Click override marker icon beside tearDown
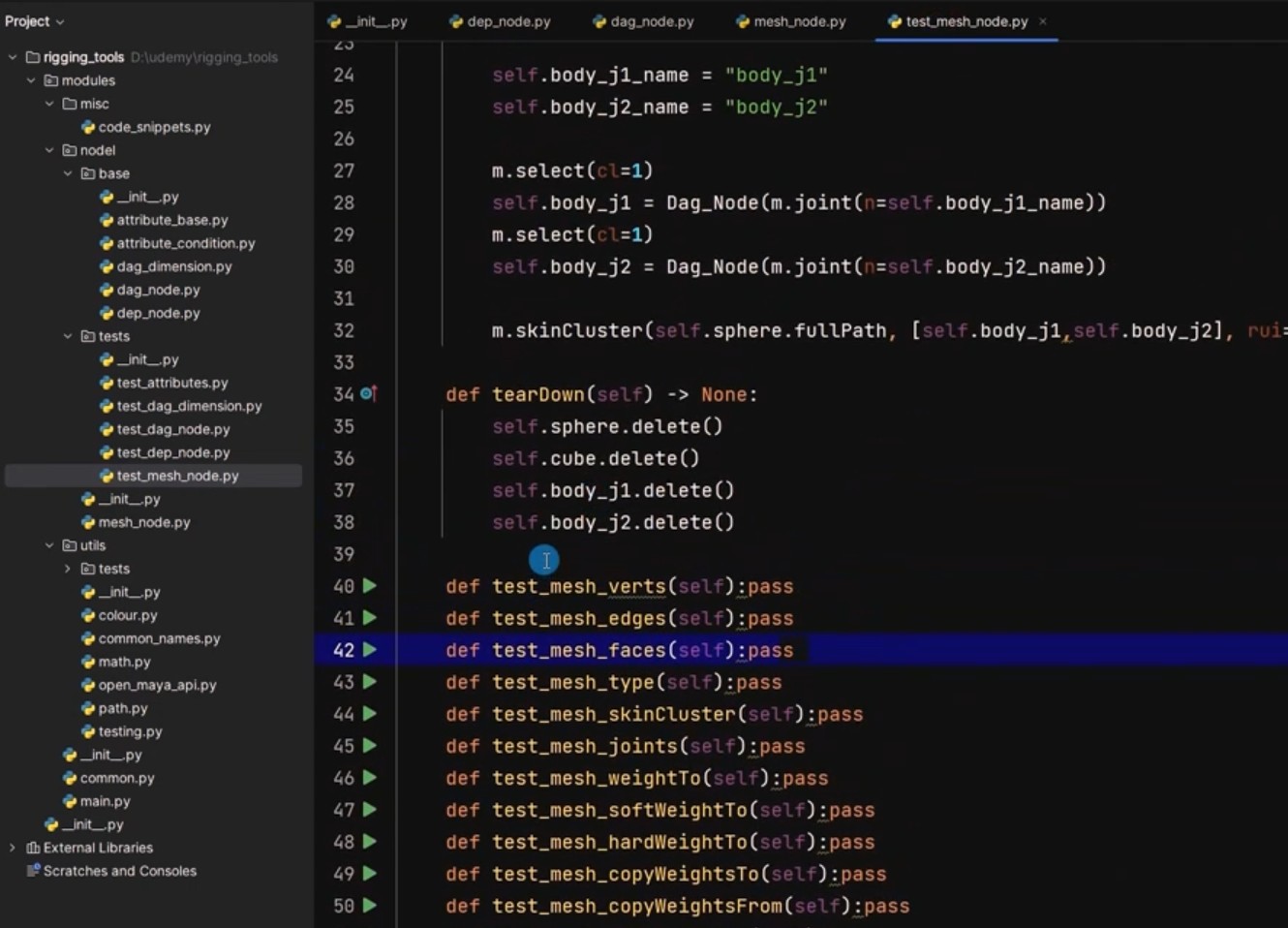 [368, 394]
